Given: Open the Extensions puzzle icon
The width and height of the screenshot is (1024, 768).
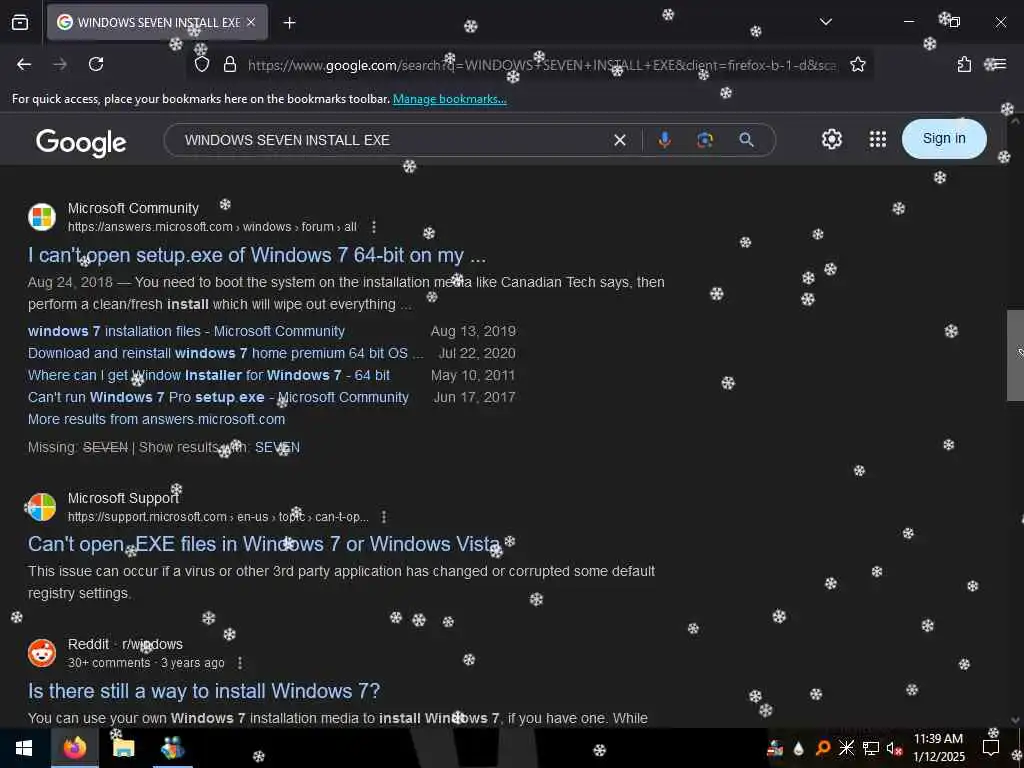Looking at the screenshot, I should [x=964, y=64].
